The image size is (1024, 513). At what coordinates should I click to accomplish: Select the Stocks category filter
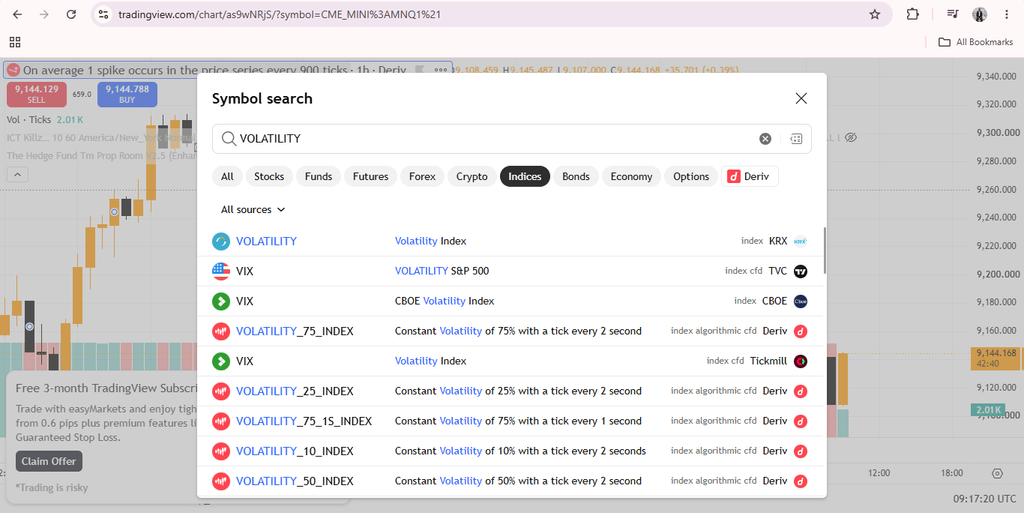click(x=269, y=176)
